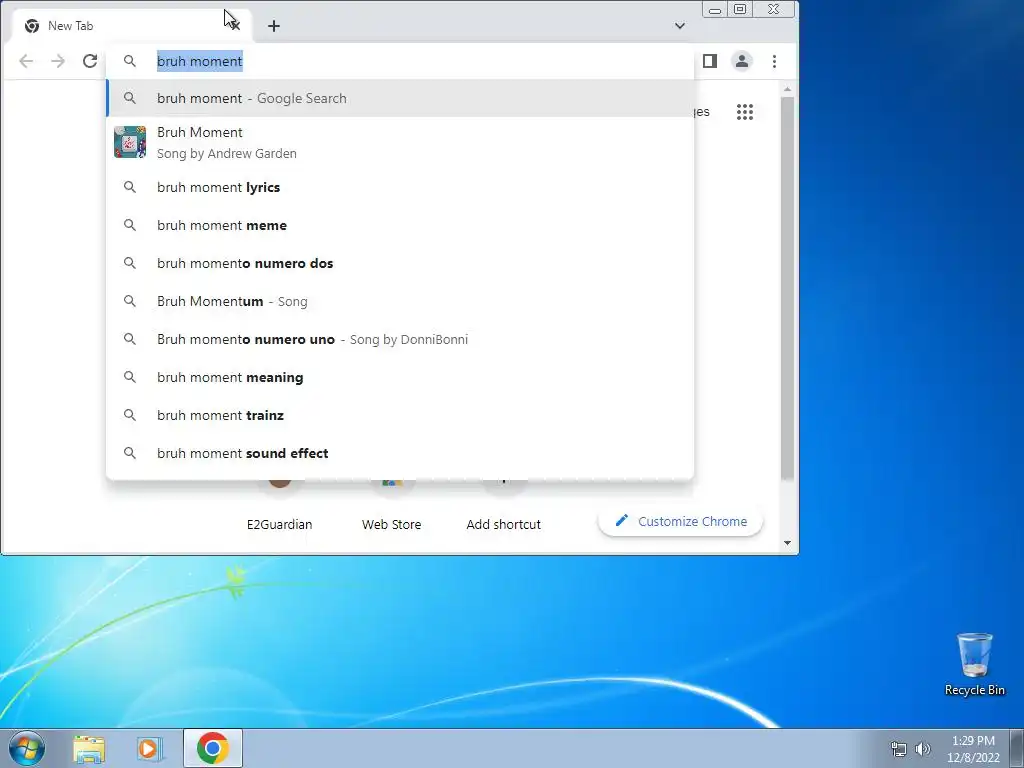This screenshot has width=1024, height=768.
Task: Click the browser back arrow
Action: (x=26, y=61)
